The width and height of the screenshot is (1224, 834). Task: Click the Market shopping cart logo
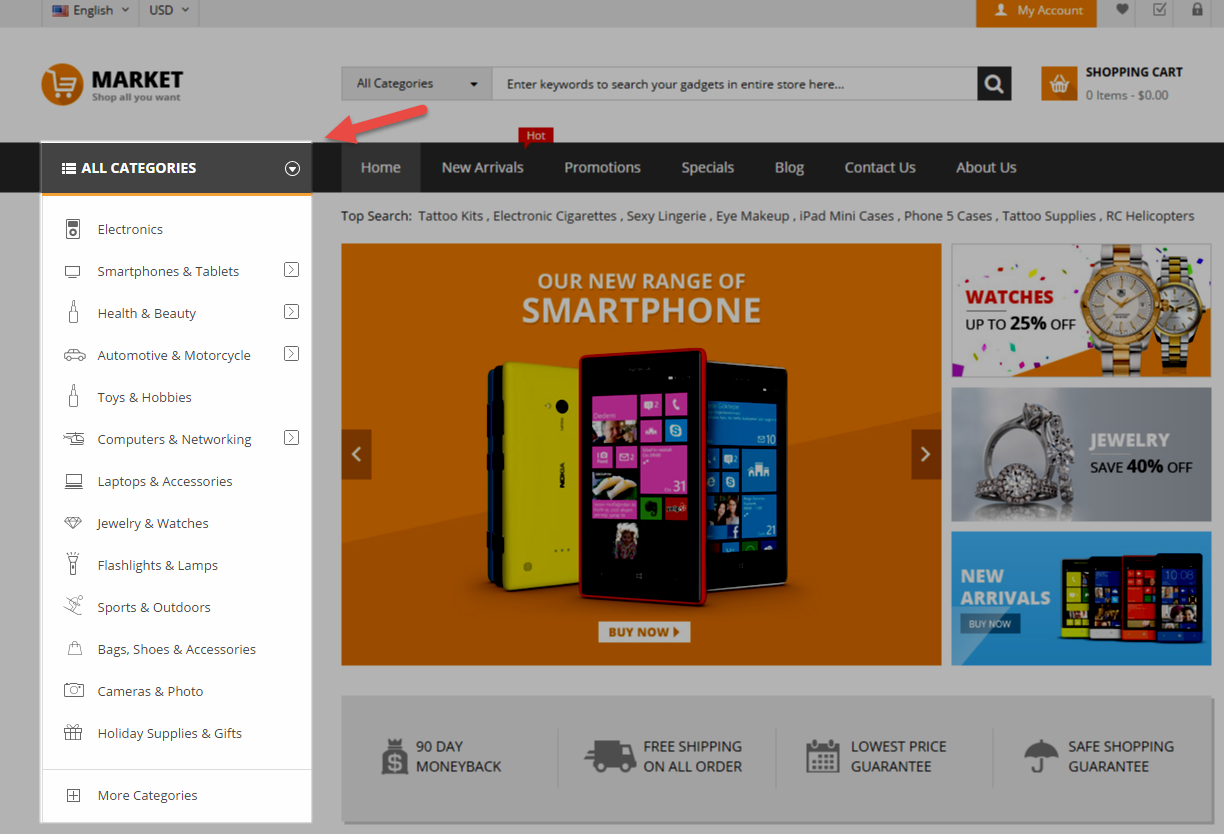click(61, 84)
